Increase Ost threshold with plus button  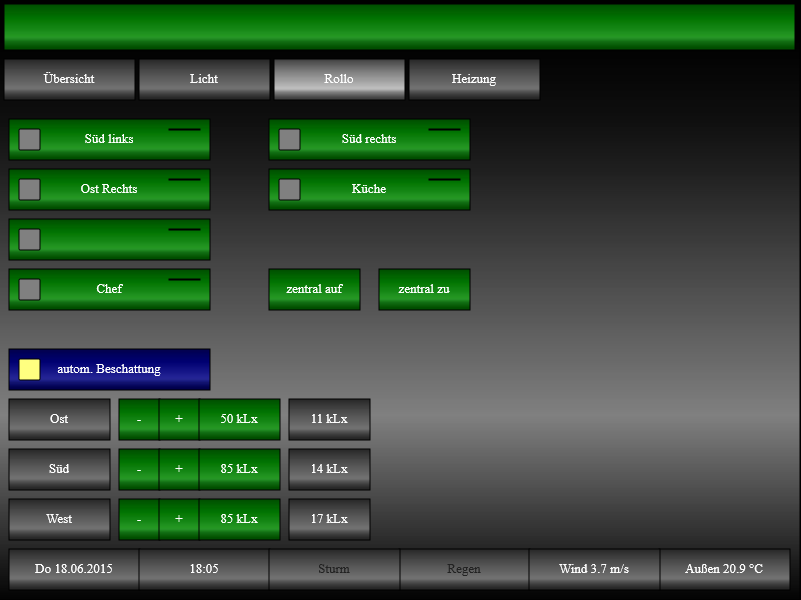tap(179, 419)
